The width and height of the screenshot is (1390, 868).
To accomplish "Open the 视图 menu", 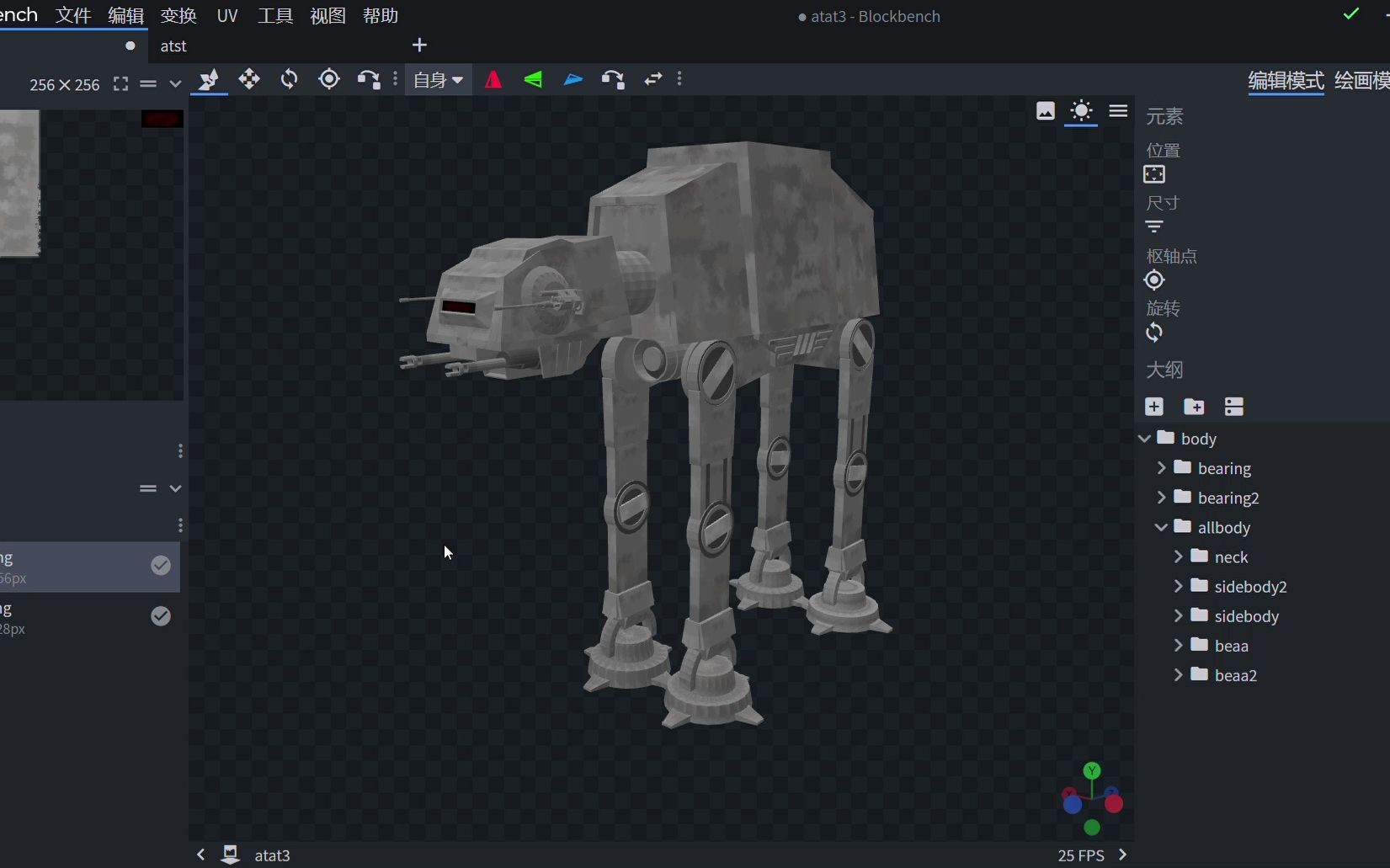I will click(x=328, y=15).
